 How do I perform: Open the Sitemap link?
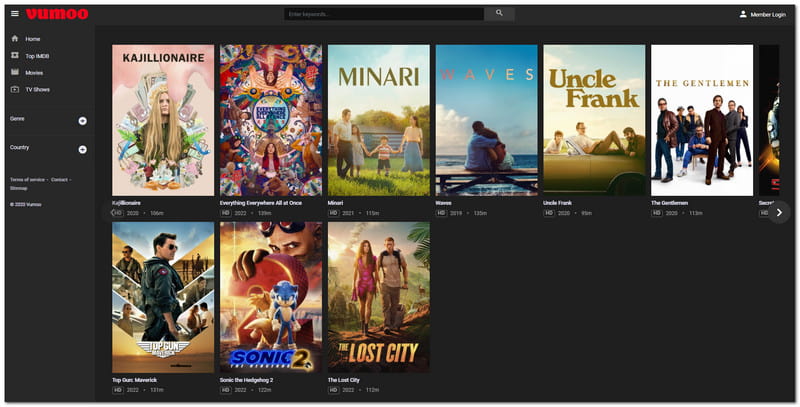pyautogui.click(x=18, y=188)
